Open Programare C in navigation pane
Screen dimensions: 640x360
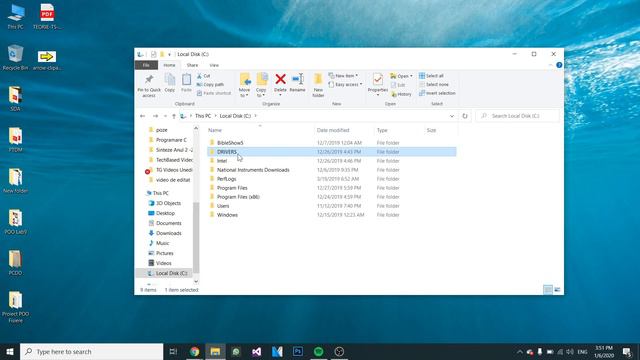pyautogui.click(x=171, y=140)
